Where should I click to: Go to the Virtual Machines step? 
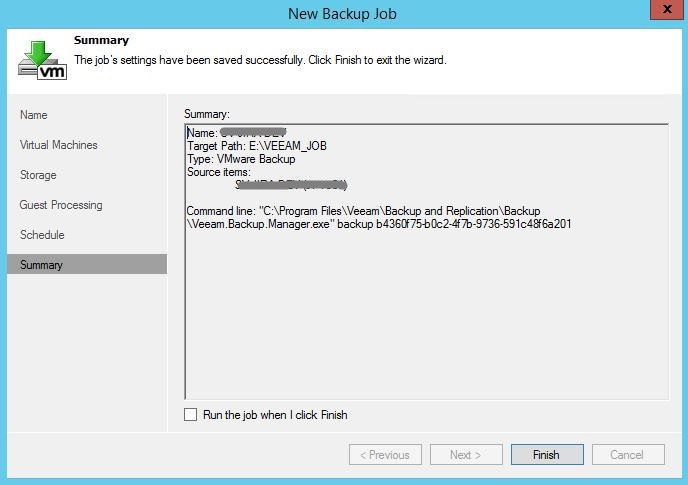click(58, 145)
